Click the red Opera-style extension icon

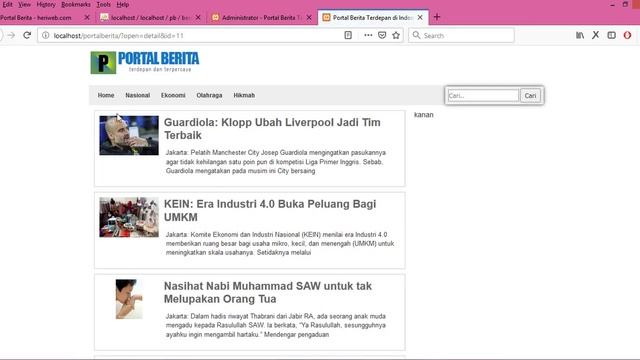(627, 36)
